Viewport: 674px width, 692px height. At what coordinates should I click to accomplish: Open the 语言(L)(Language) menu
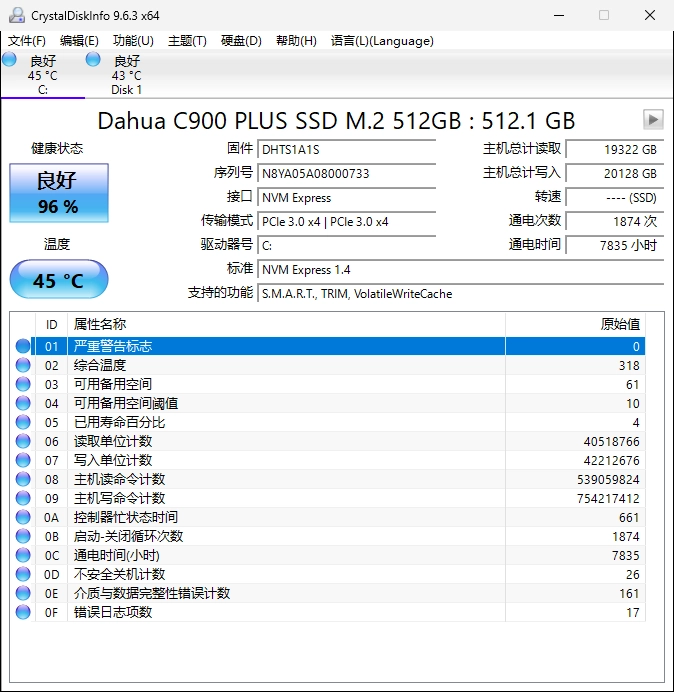point(382,41)
